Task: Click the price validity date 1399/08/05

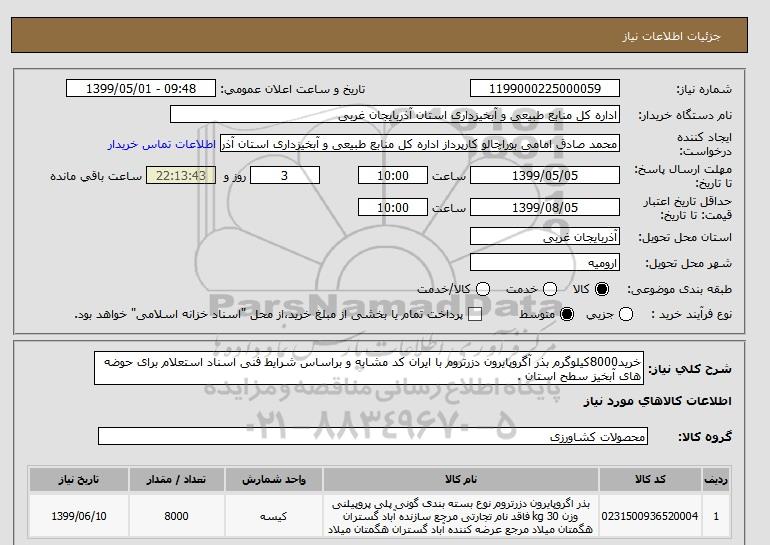Action: click(545, 208)
